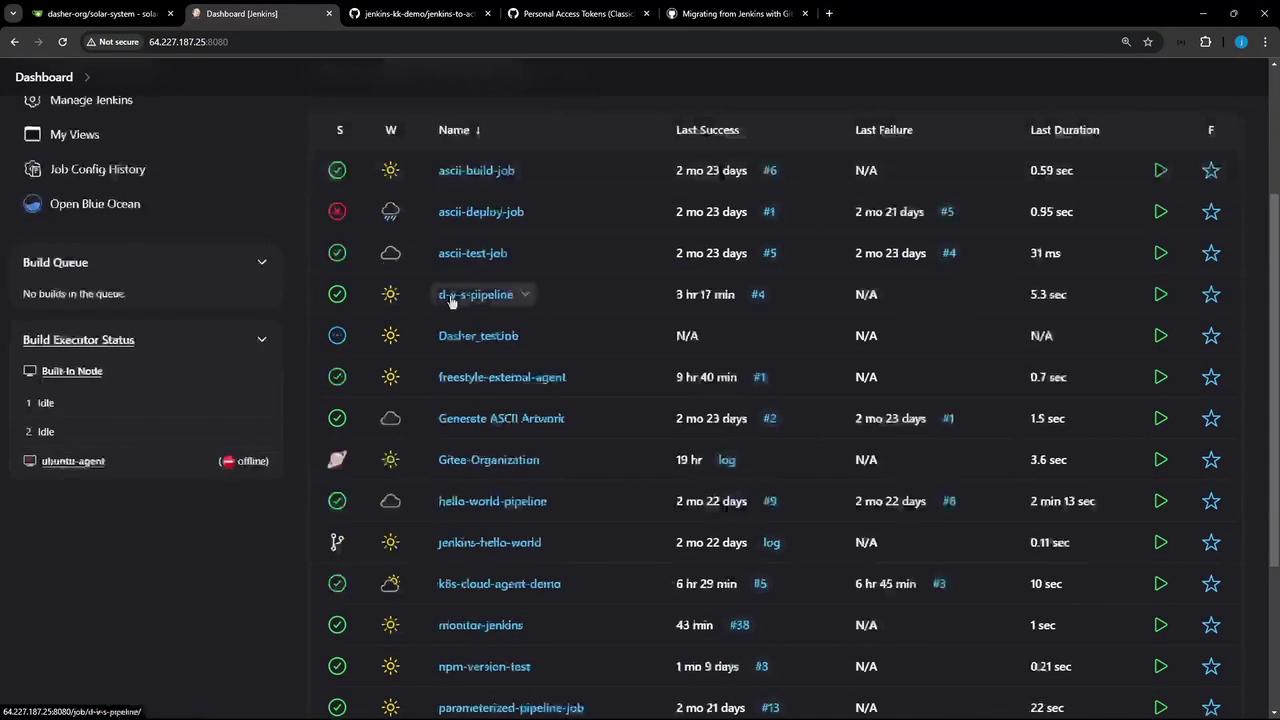This screenshot has width=1280, height=720.
Task: Start a build for hello-world-pipeline
Action: coord(1160,501)
